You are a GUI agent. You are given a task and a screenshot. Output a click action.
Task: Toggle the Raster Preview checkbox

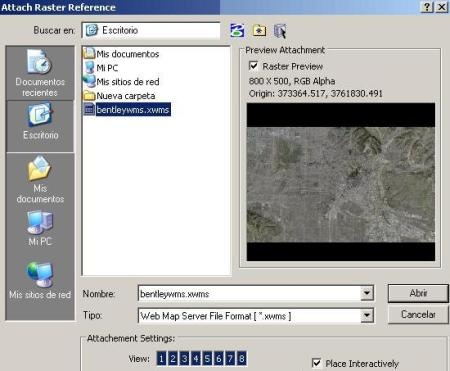254,65
